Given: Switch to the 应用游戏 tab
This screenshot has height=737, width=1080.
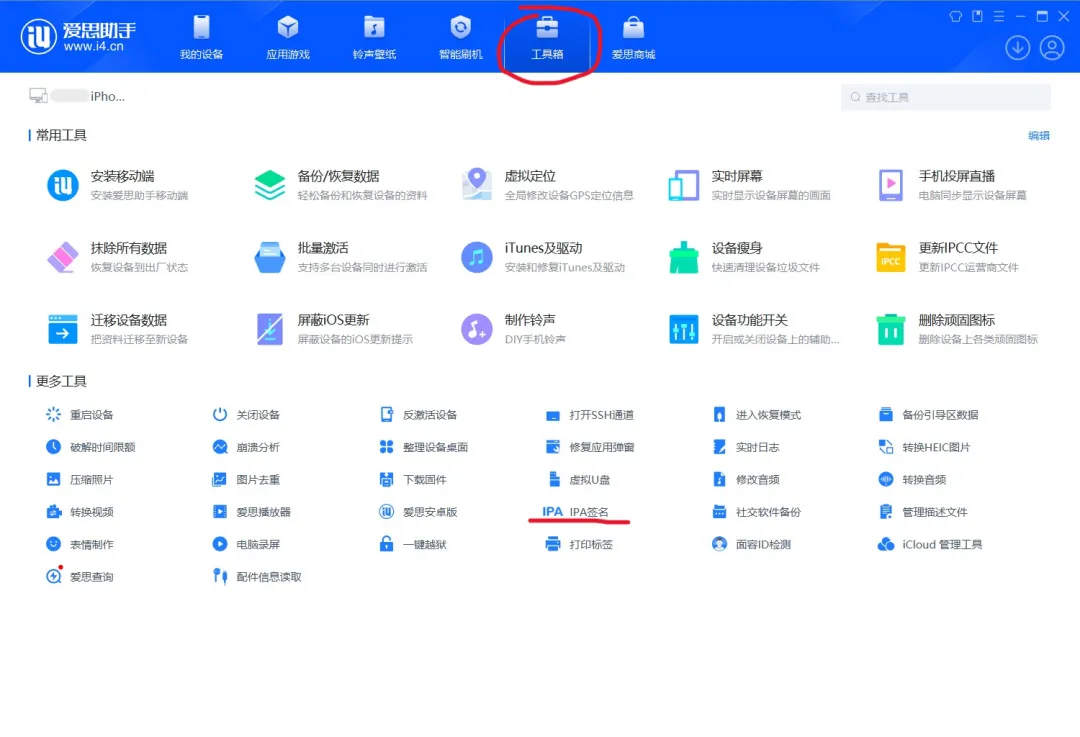Looking at the screenshot, I should pos(288,37).
